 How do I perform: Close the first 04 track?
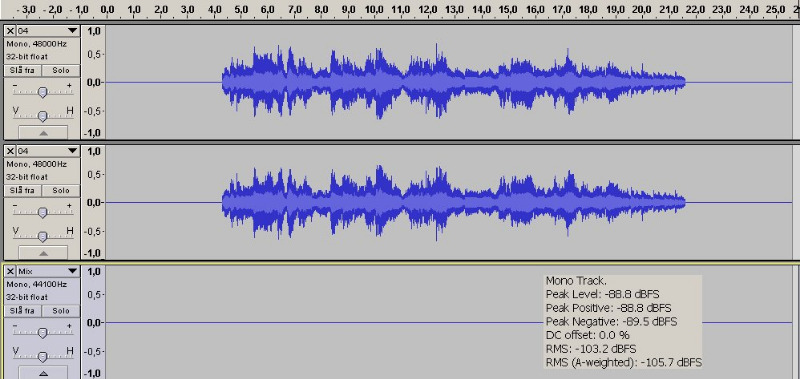10,31
